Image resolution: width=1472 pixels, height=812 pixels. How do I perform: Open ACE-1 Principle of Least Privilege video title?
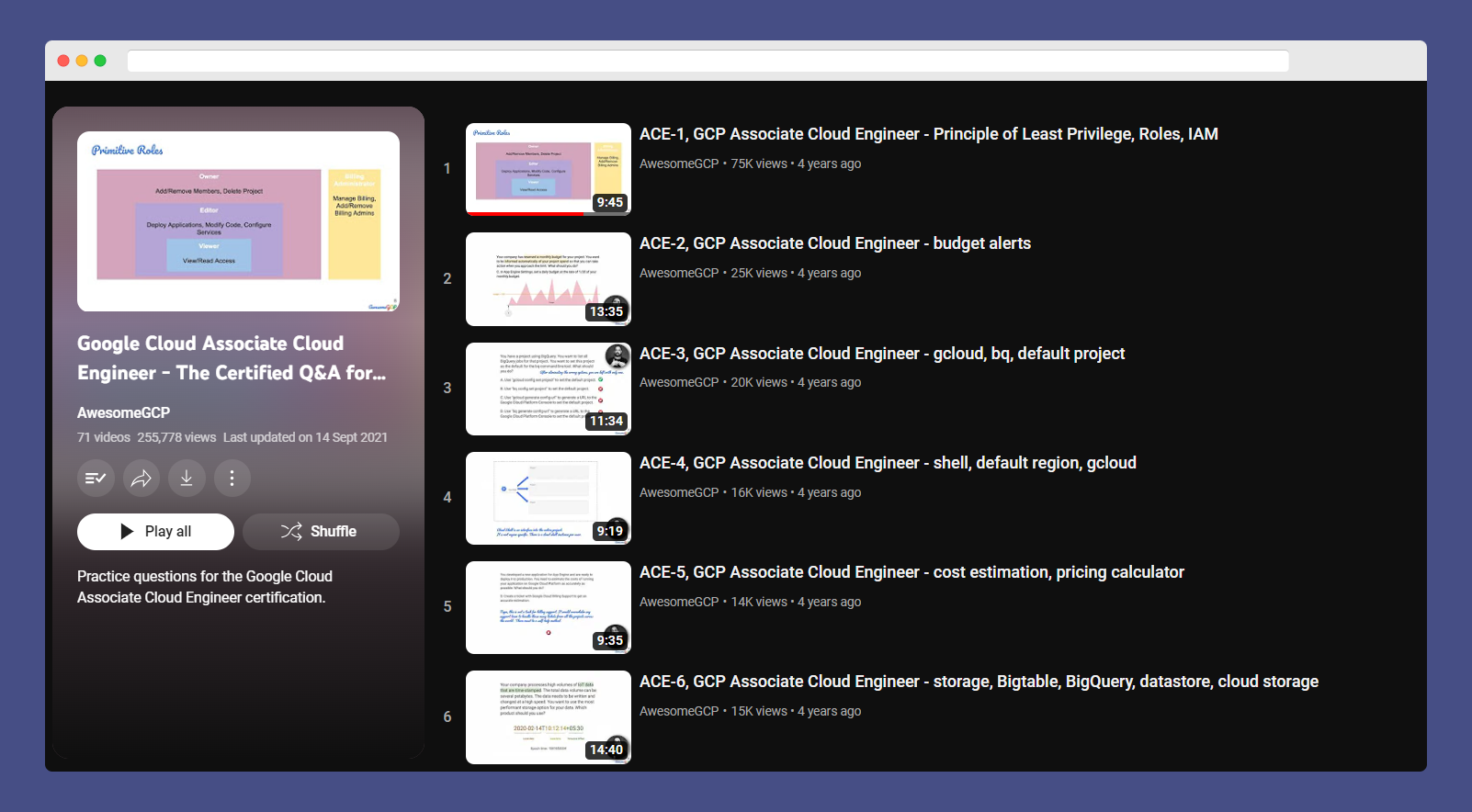(x=928, y=134)
